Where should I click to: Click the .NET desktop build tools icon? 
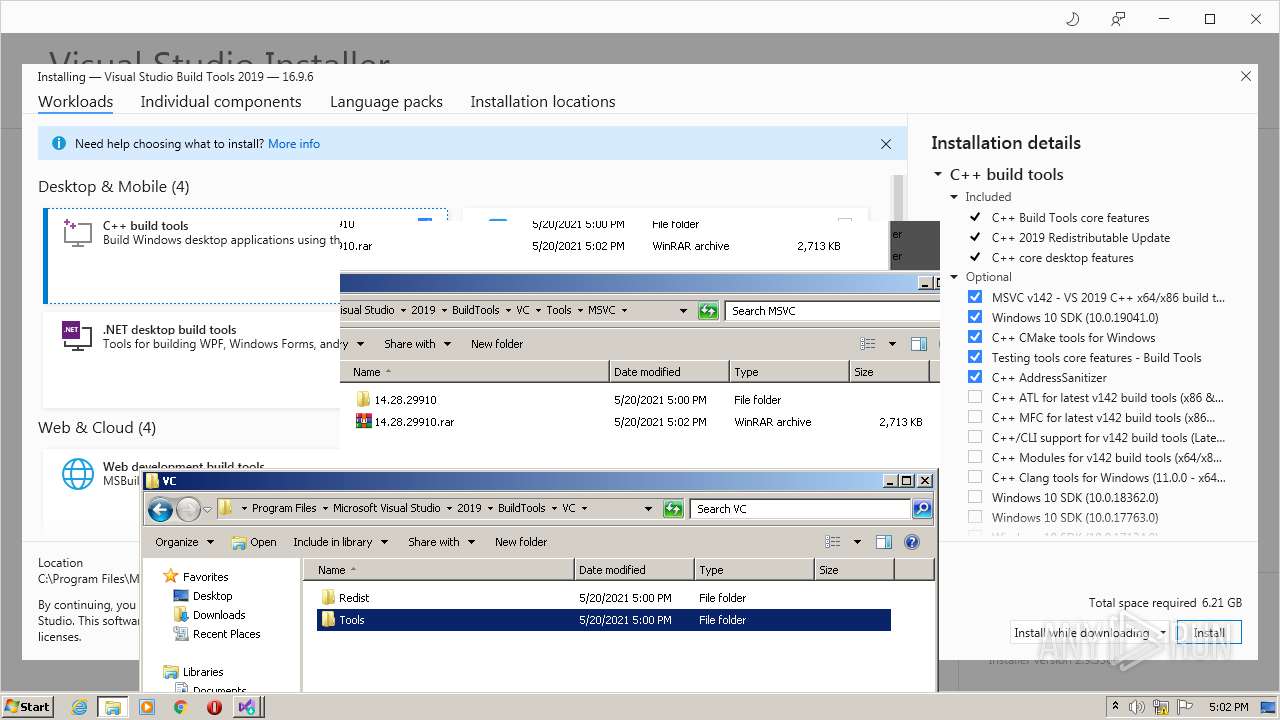point(77,336)
